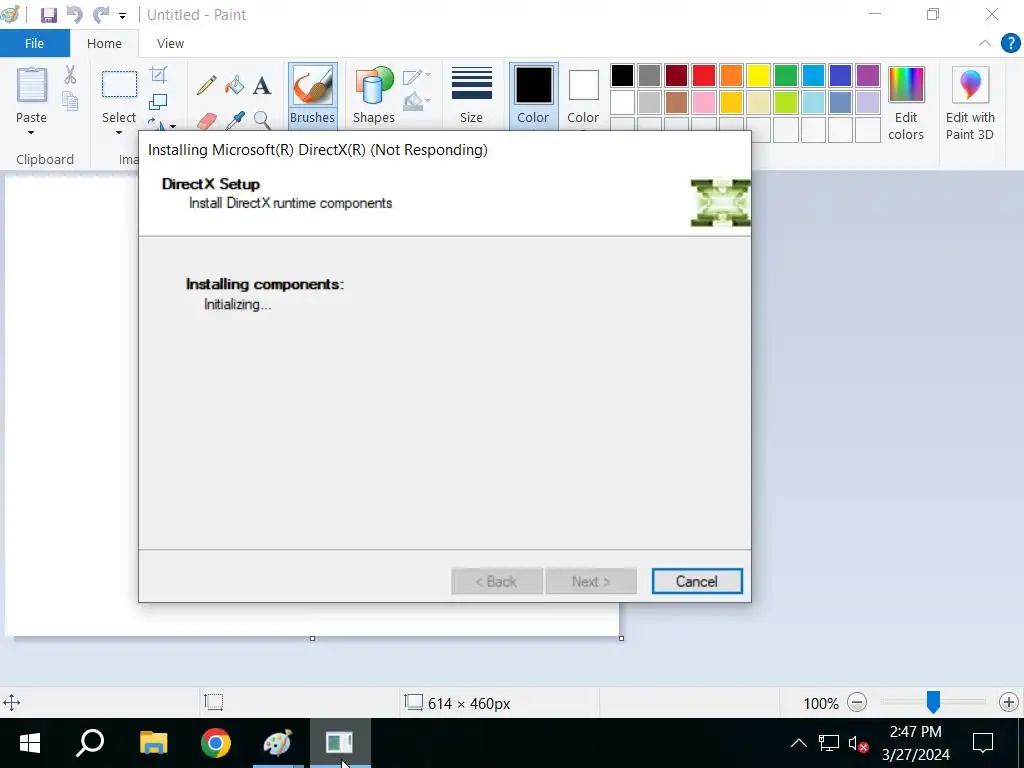Image resolution: width=1024 pixels, height=768 pixels.
Task: Open Edit colors dialog
Action: [906, 103]
